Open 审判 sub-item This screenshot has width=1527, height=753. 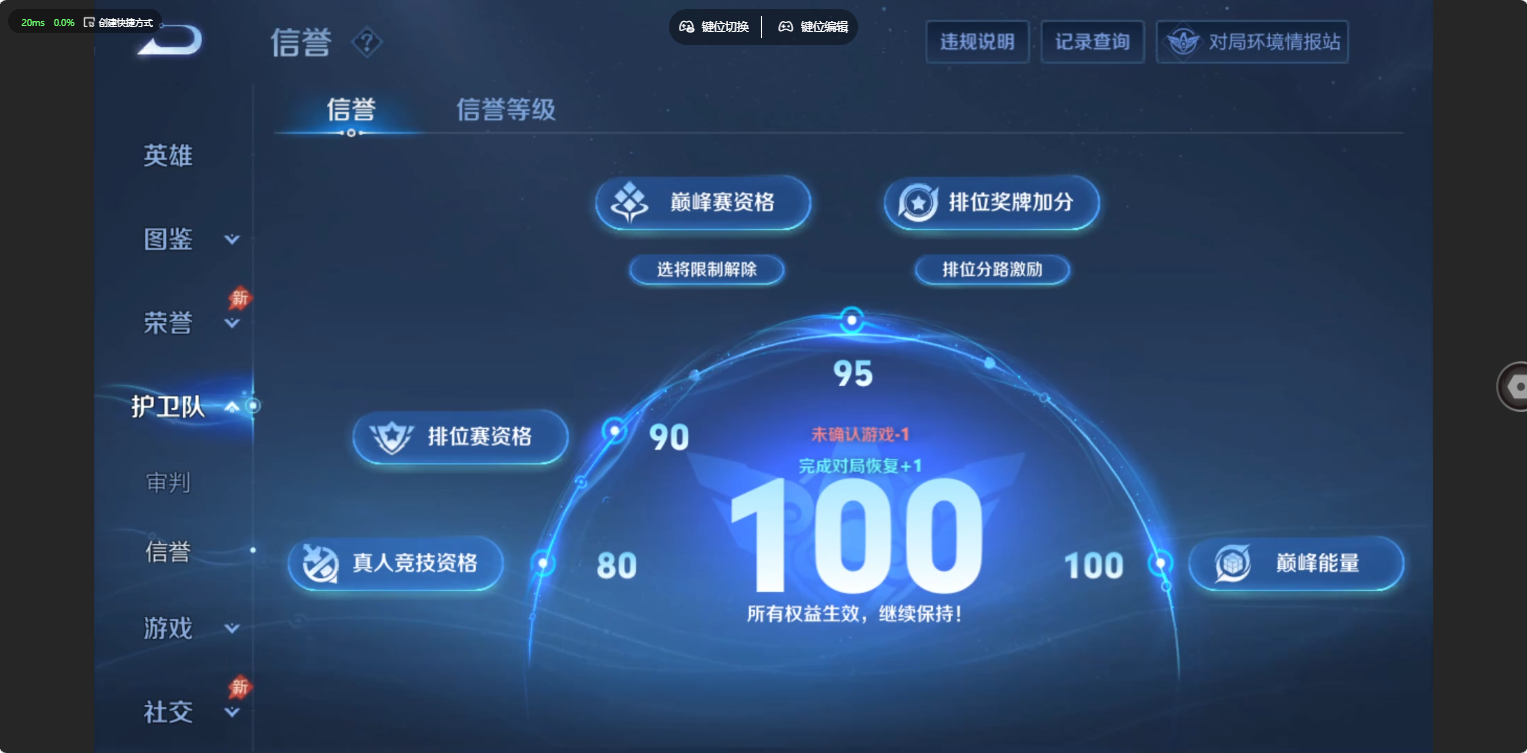[x=168, y=483]
